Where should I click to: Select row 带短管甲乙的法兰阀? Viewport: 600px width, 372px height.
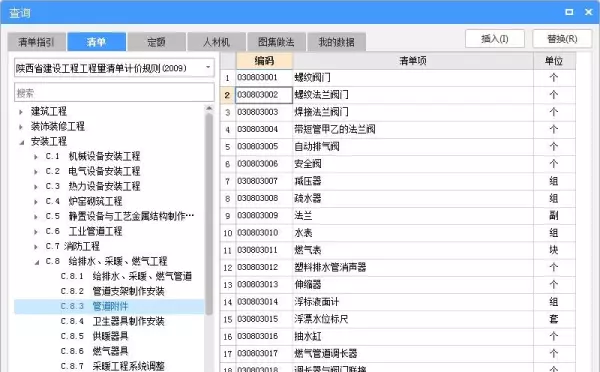click(398, 129)
